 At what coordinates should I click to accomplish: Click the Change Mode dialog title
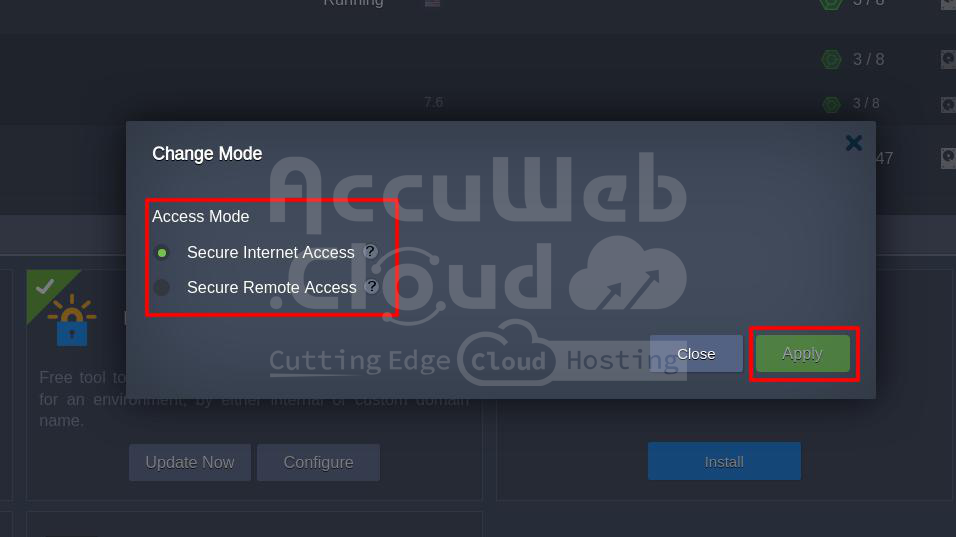click(207, 154)
